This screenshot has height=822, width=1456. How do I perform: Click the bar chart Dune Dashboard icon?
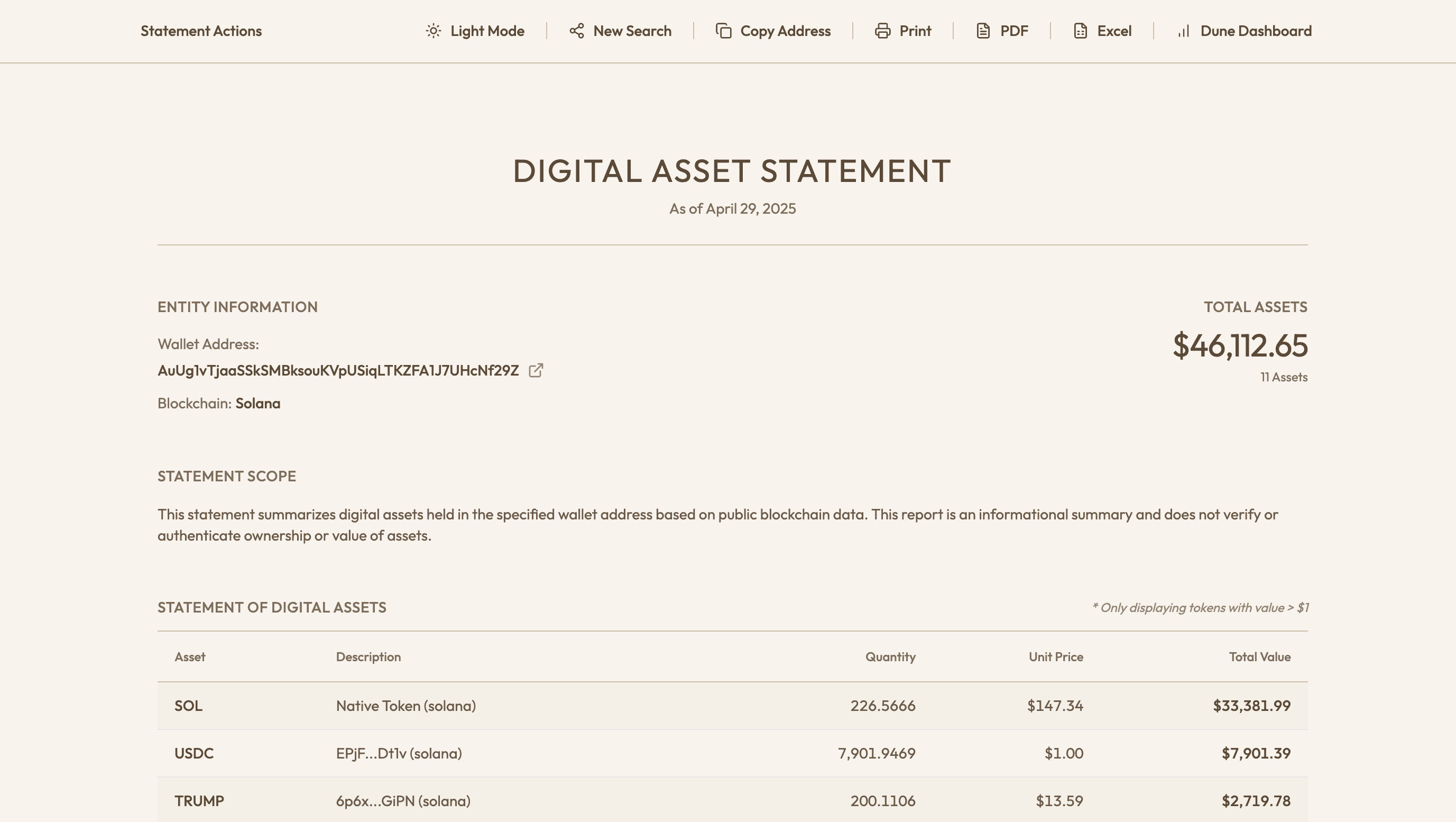(x=1184, y=31)
